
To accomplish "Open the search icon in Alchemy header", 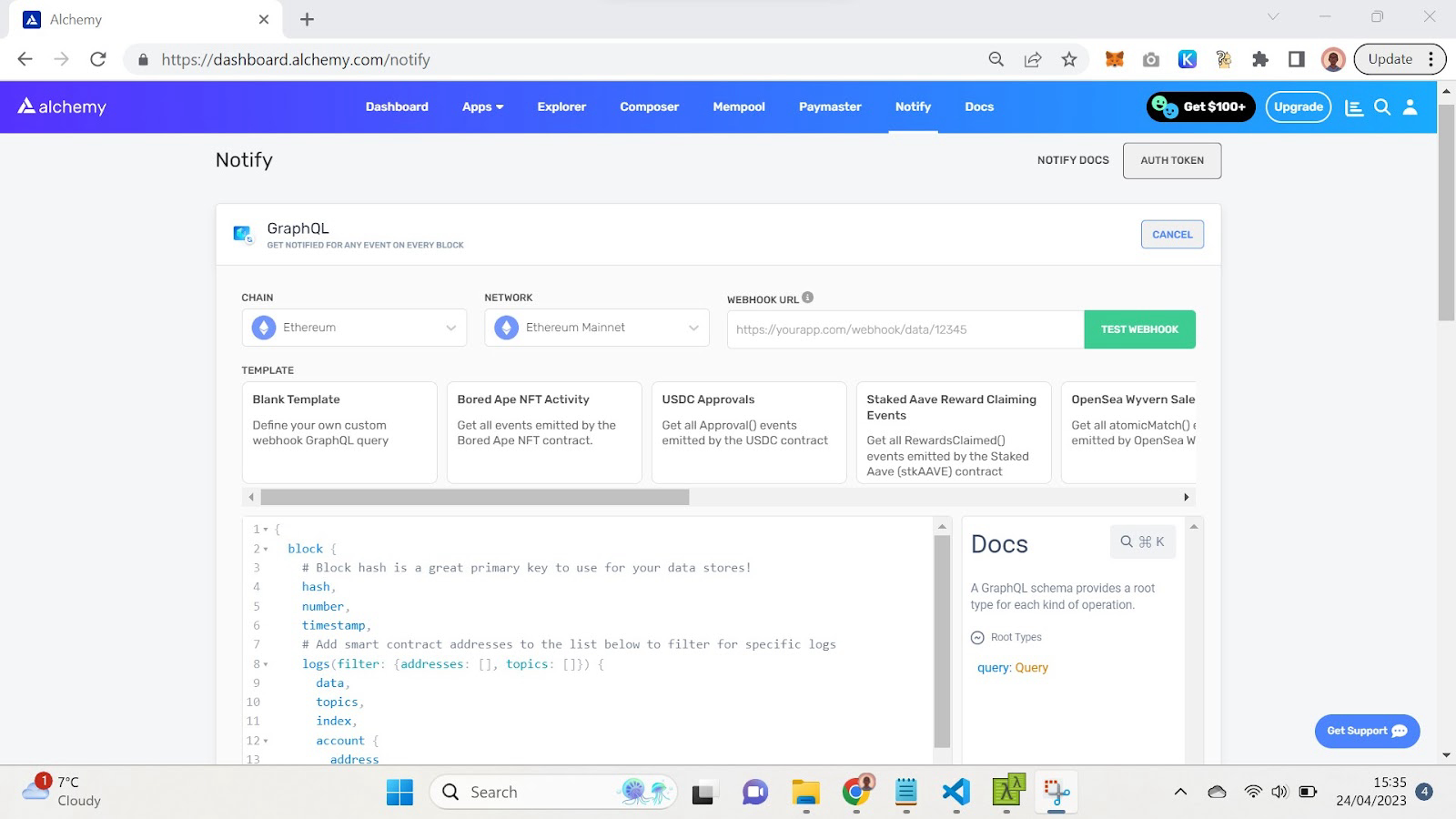I will pos(1381,107).
